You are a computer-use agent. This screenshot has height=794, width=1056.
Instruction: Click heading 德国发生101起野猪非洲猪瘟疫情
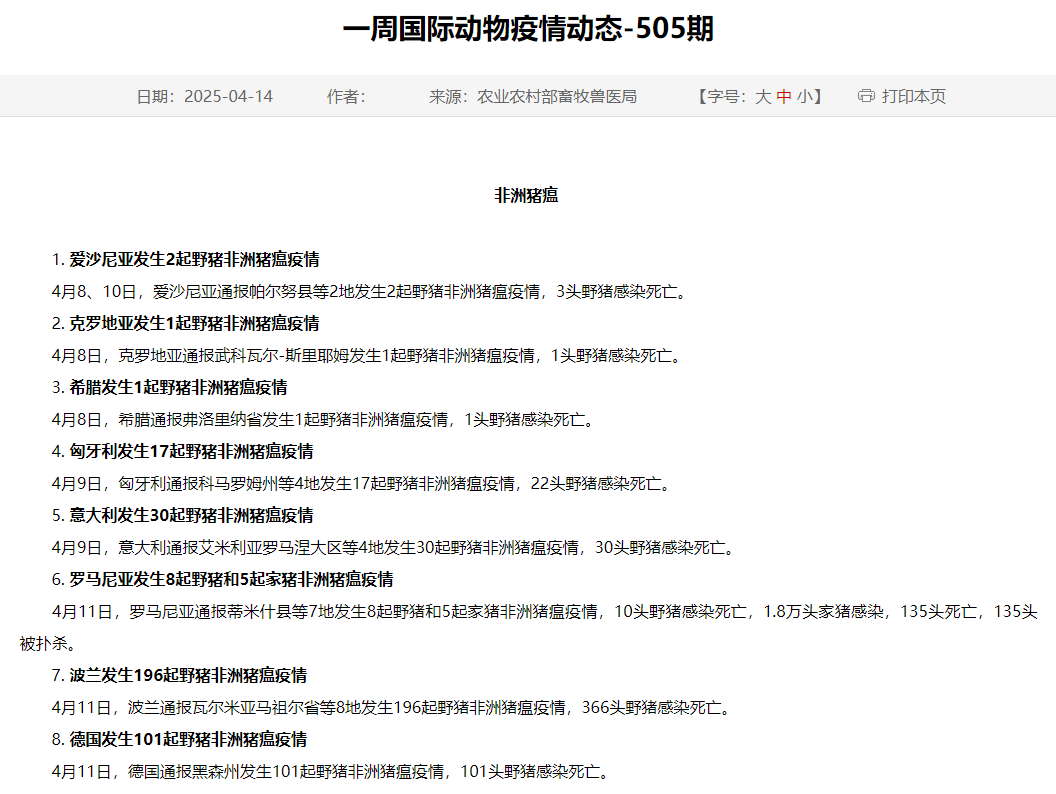click(188, 739)
